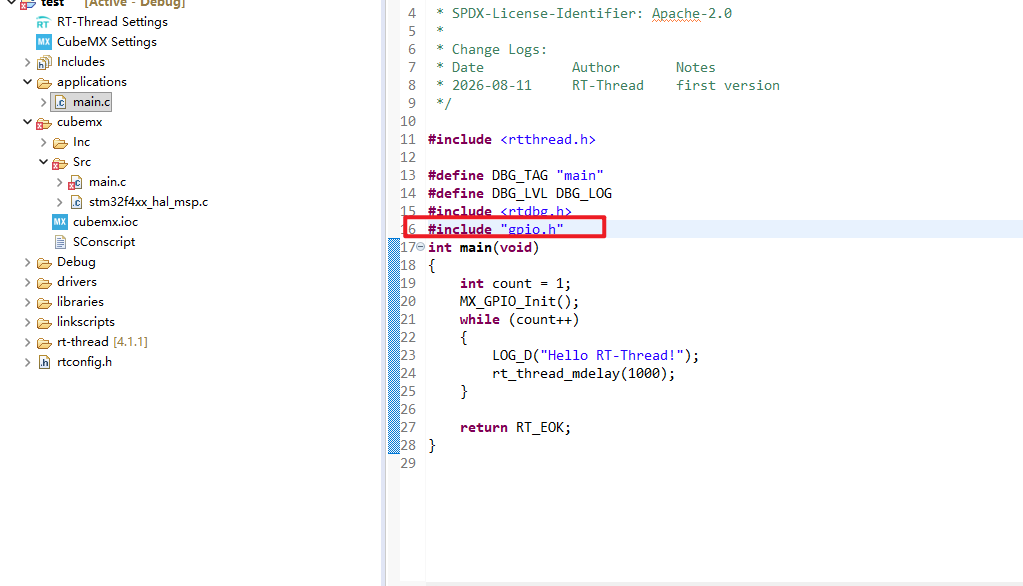Click the Src folder icon

click(60, 163)
